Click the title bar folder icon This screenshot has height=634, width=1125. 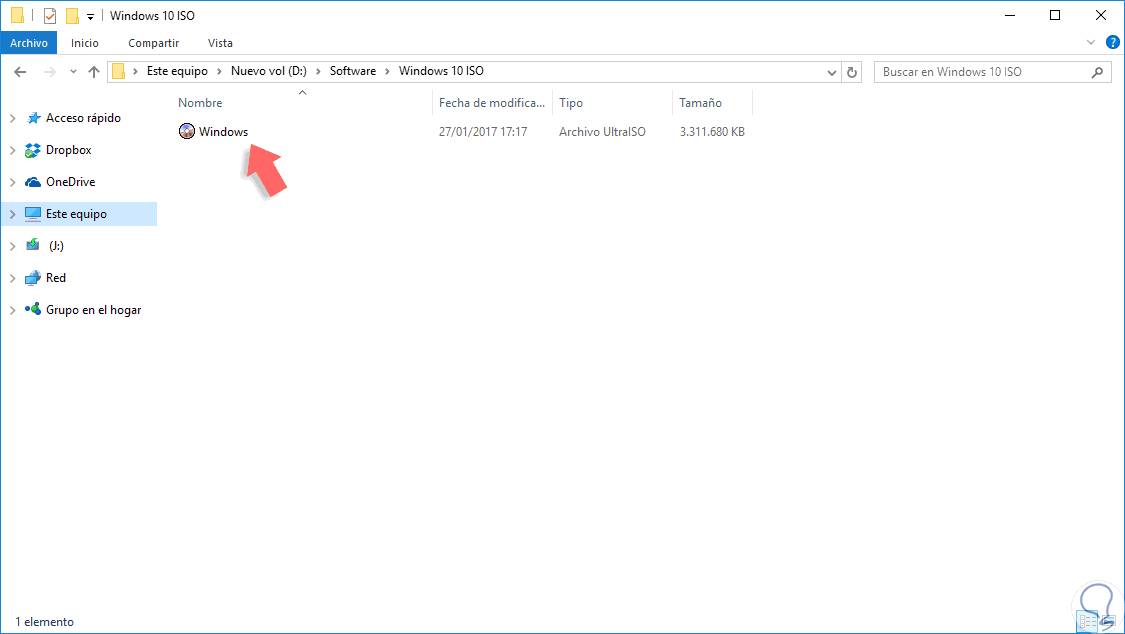click(17, 15)
